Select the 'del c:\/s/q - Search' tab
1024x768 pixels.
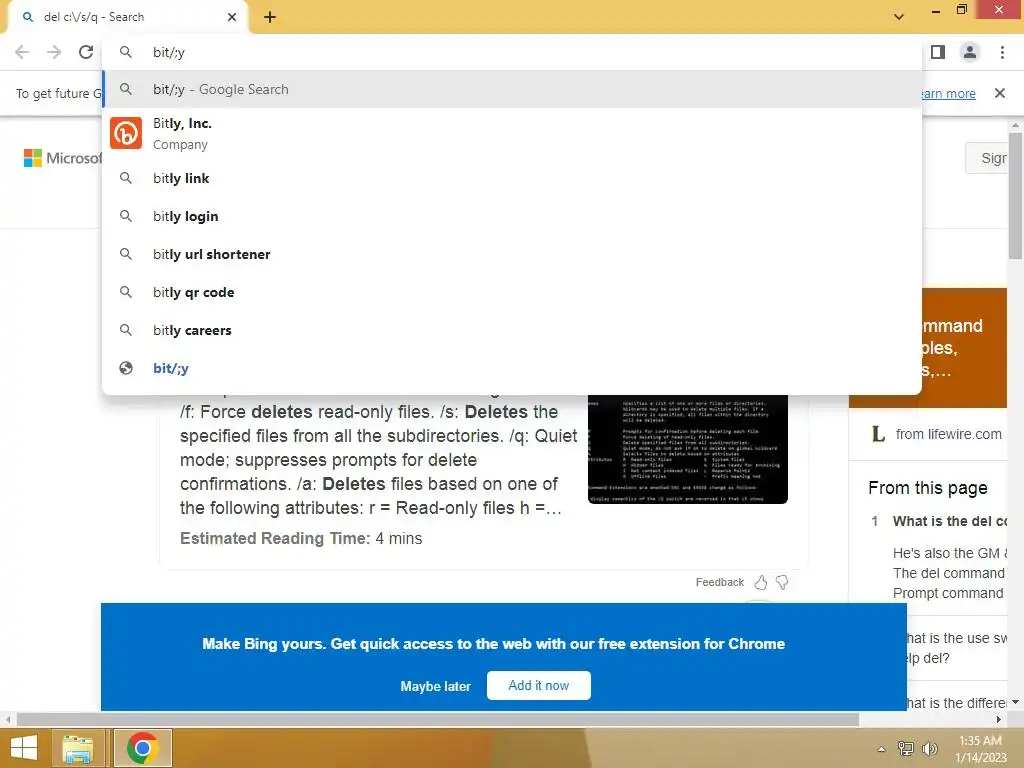coord(127,17)
